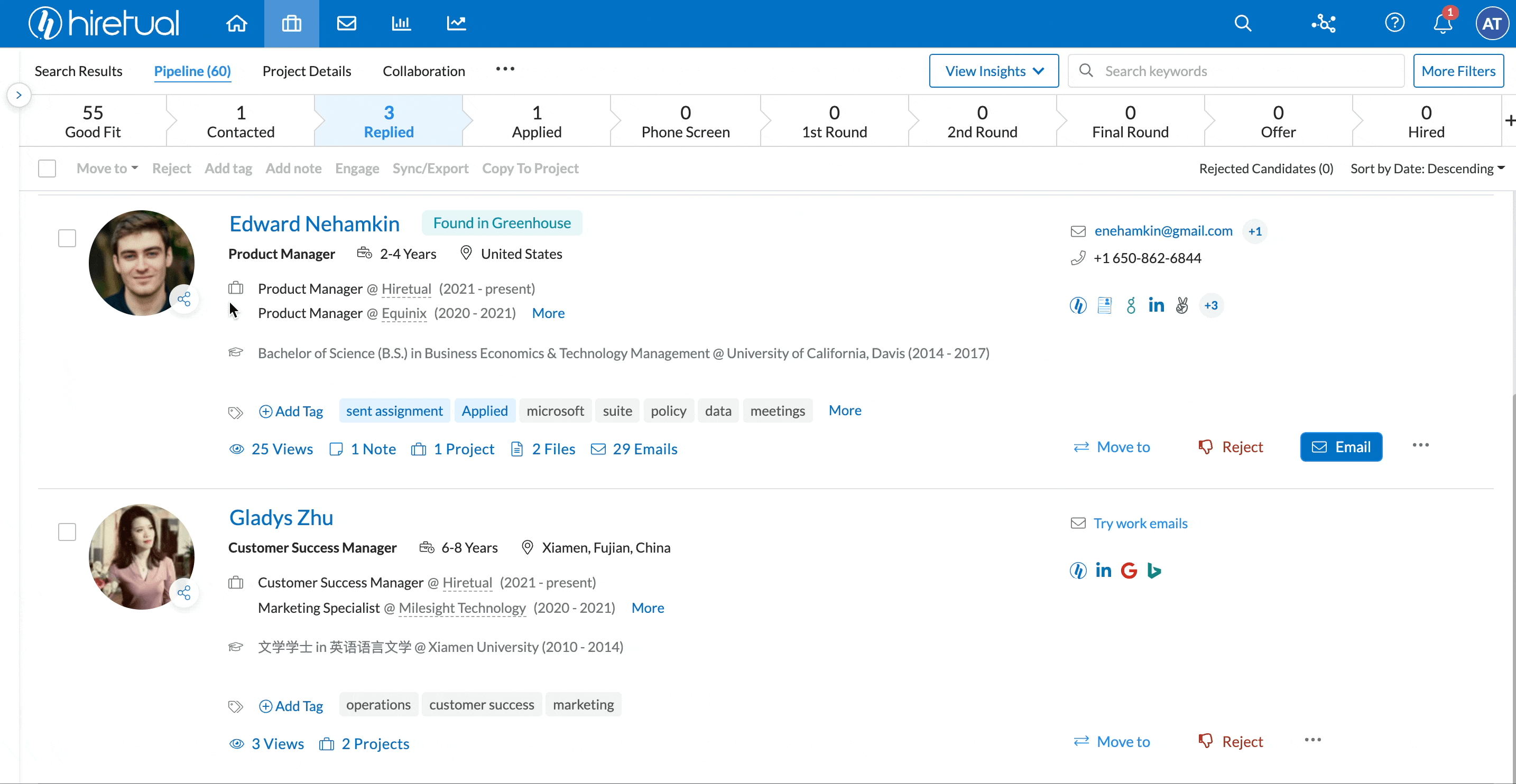Expand Edward's +1 additional emails
The image size is (1516, 784).
(1255, 231)
